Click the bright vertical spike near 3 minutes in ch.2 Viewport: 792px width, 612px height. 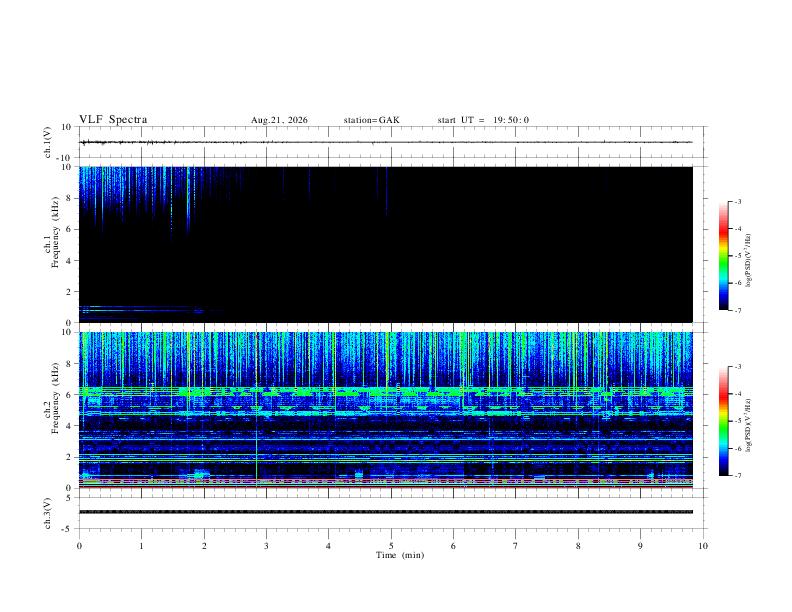pos(257,410)
